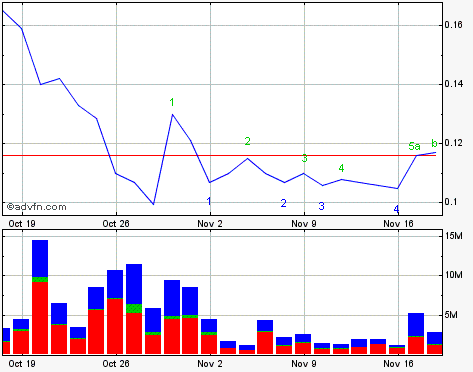Image resolution: width=473 pixels, height=372 pixels.
Task: Select Nov 2 date under the volume chart
Action: [210, 364]
